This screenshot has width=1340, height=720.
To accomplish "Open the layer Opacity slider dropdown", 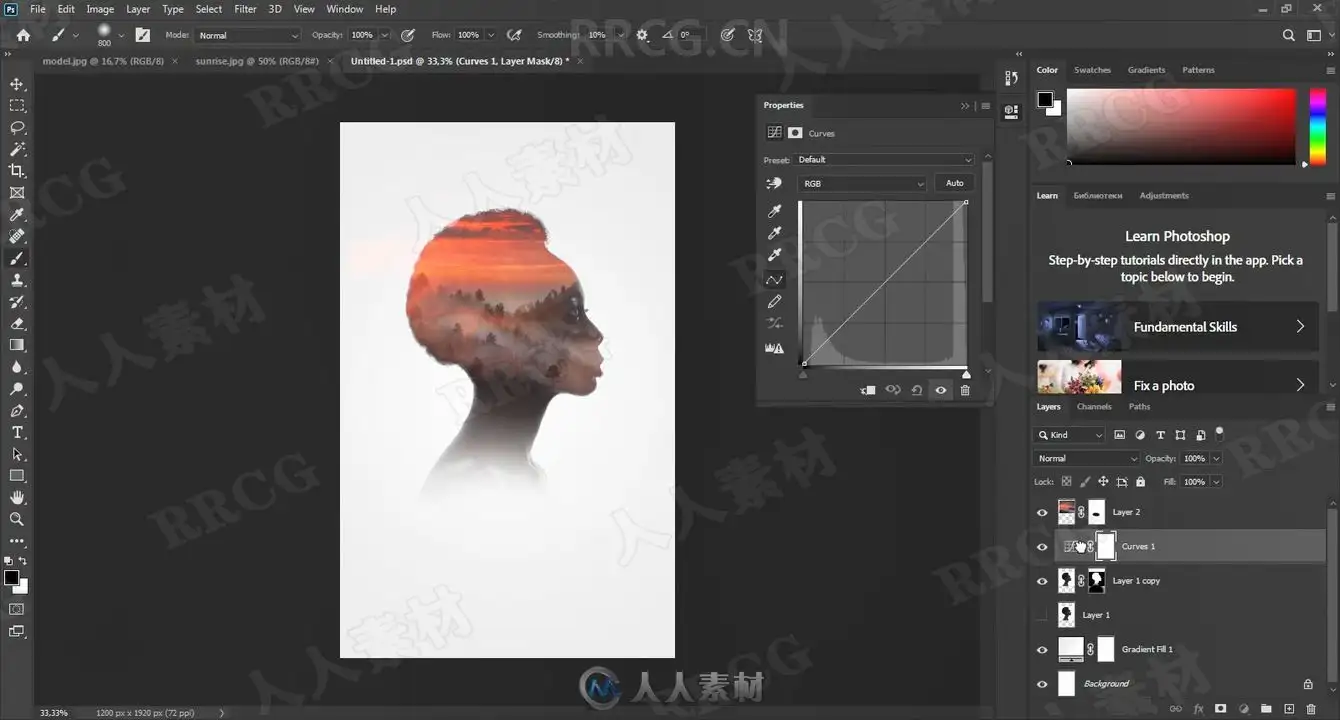I will tap(1216, 458).
